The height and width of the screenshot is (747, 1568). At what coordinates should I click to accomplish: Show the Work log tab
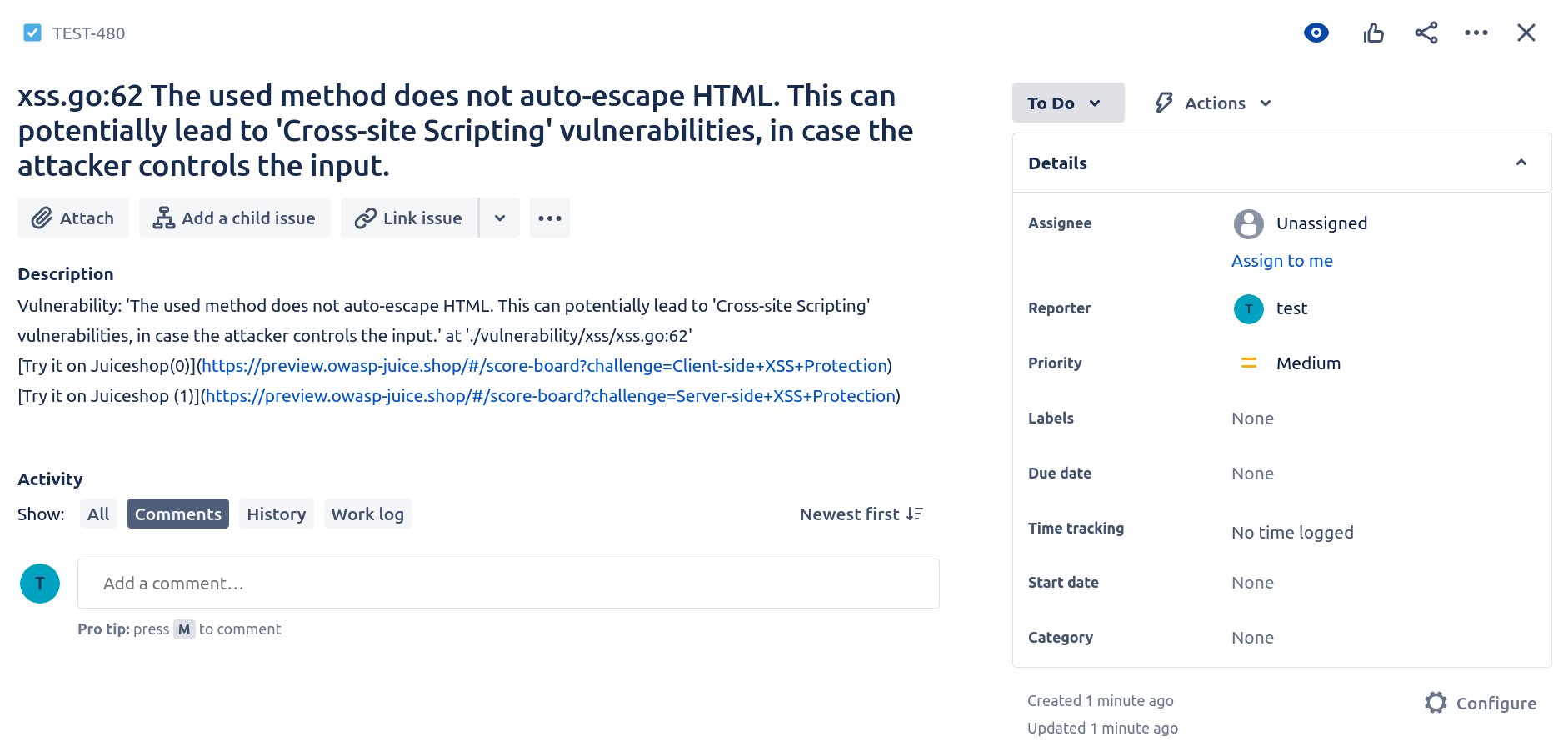[x=367, y=514]
